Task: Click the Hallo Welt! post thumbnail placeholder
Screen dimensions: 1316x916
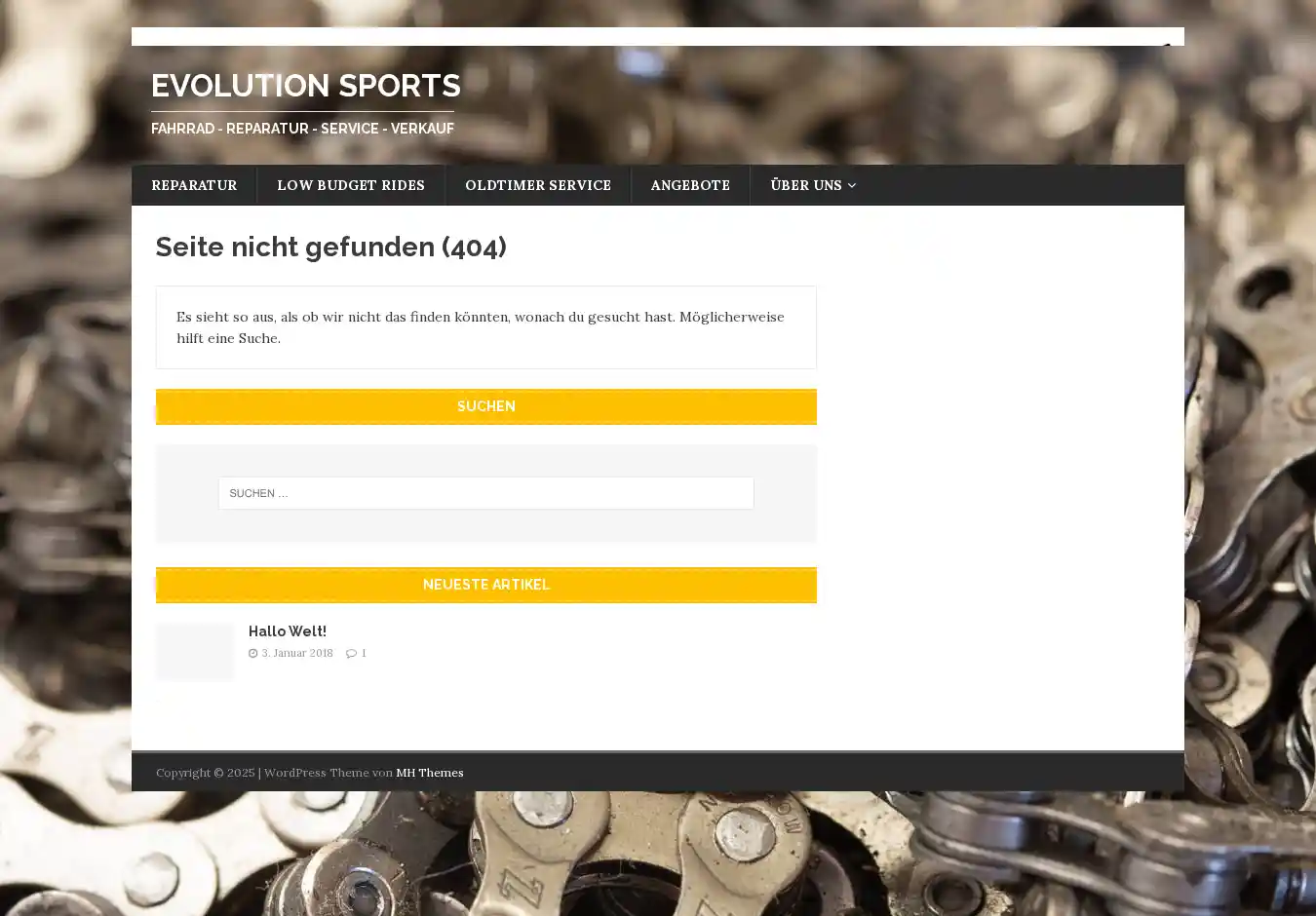Action: (x=195, y=651)
